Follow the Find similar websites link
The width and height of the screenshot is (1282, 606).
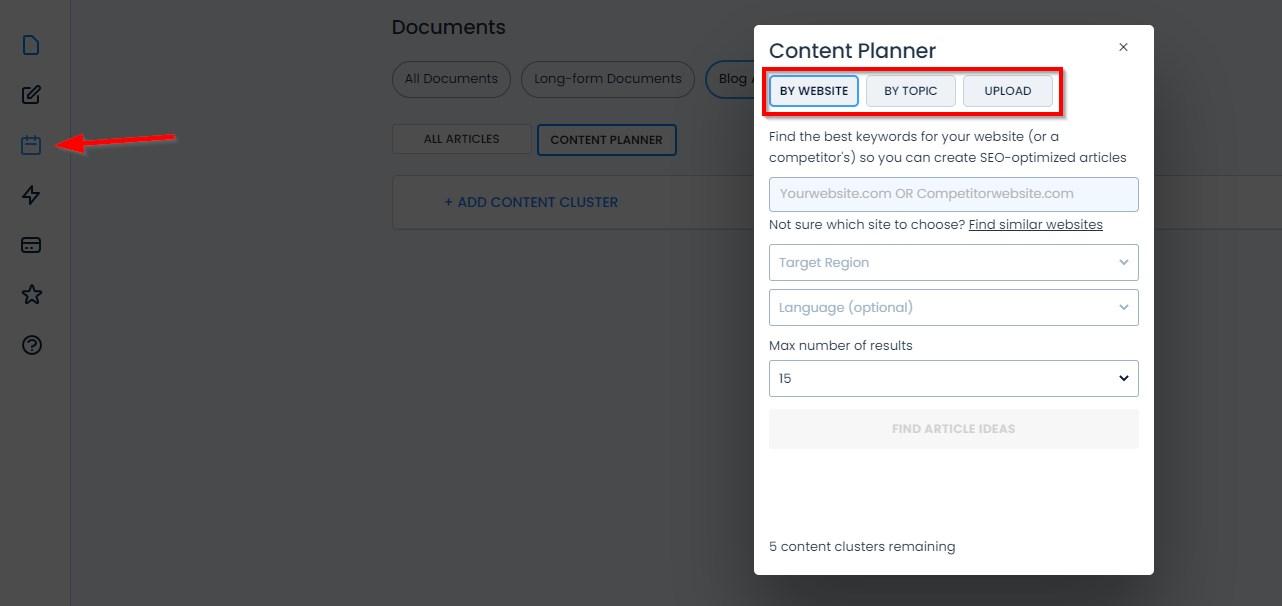[x=1035, y=225]
